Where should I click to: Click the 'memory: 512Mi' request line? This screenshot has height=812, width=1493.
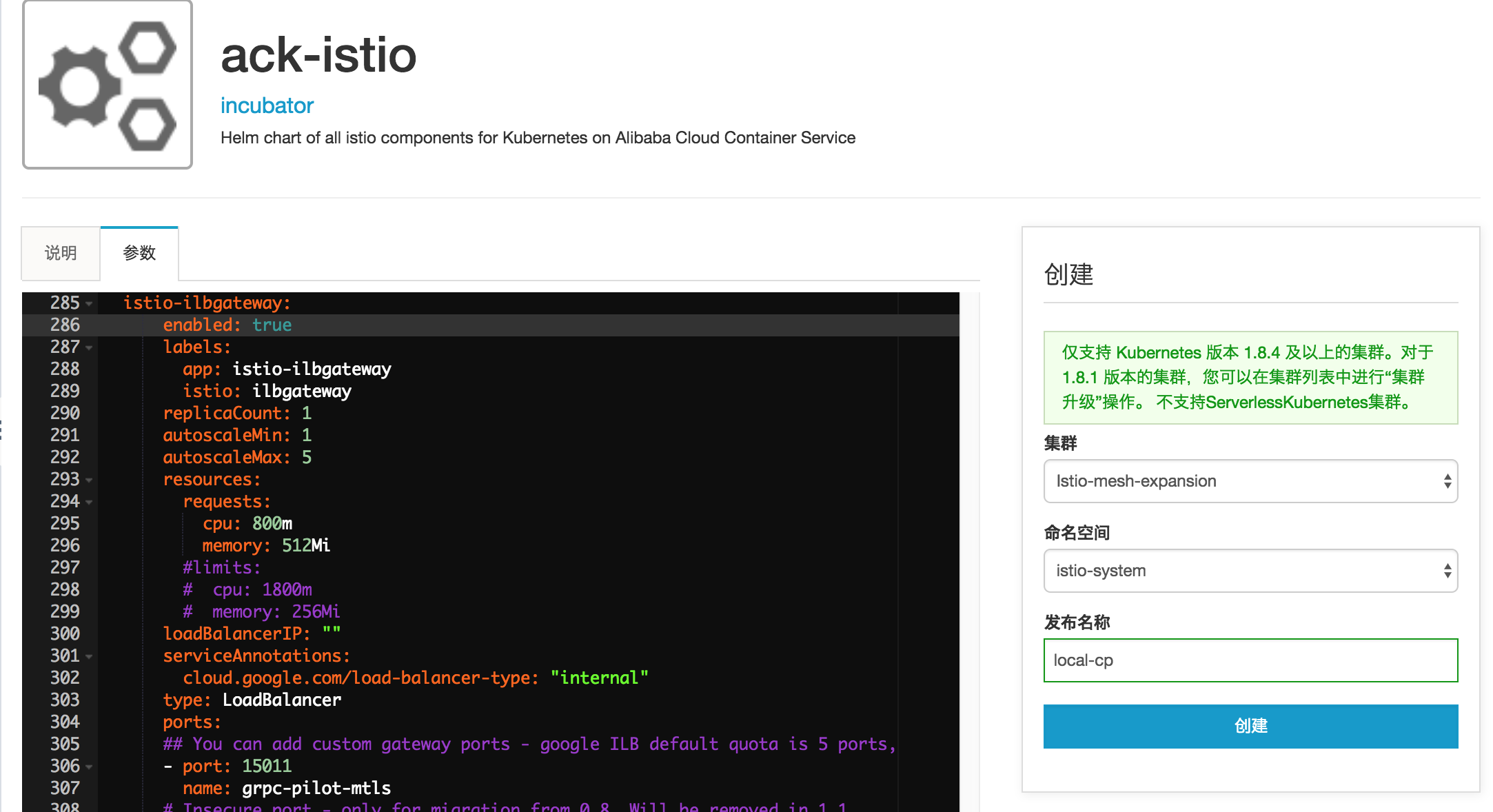[266, 545]
